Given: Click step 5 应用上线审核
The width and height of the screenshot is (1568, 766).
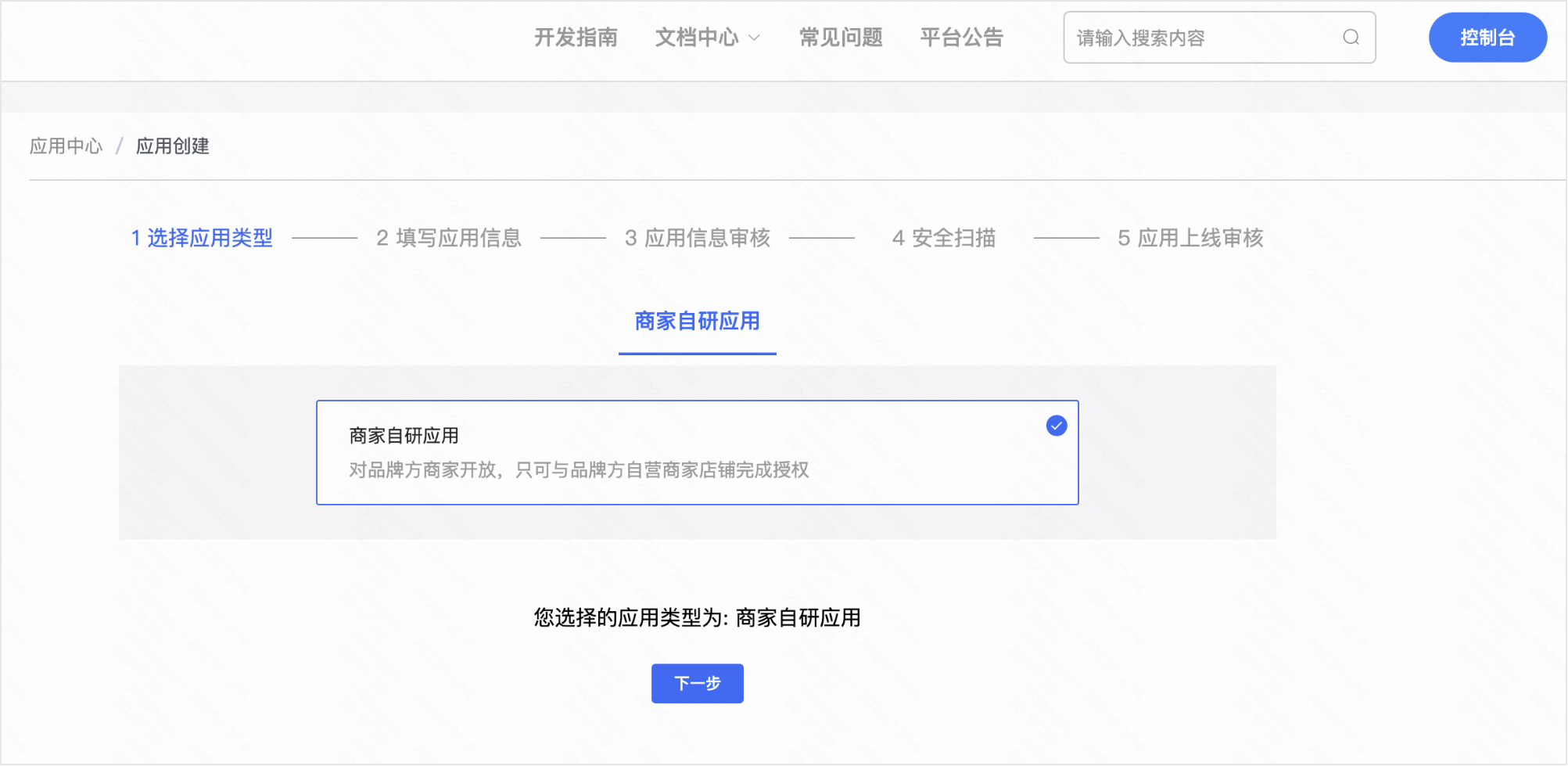Looking at the screenshot, I should (1189, 238).
